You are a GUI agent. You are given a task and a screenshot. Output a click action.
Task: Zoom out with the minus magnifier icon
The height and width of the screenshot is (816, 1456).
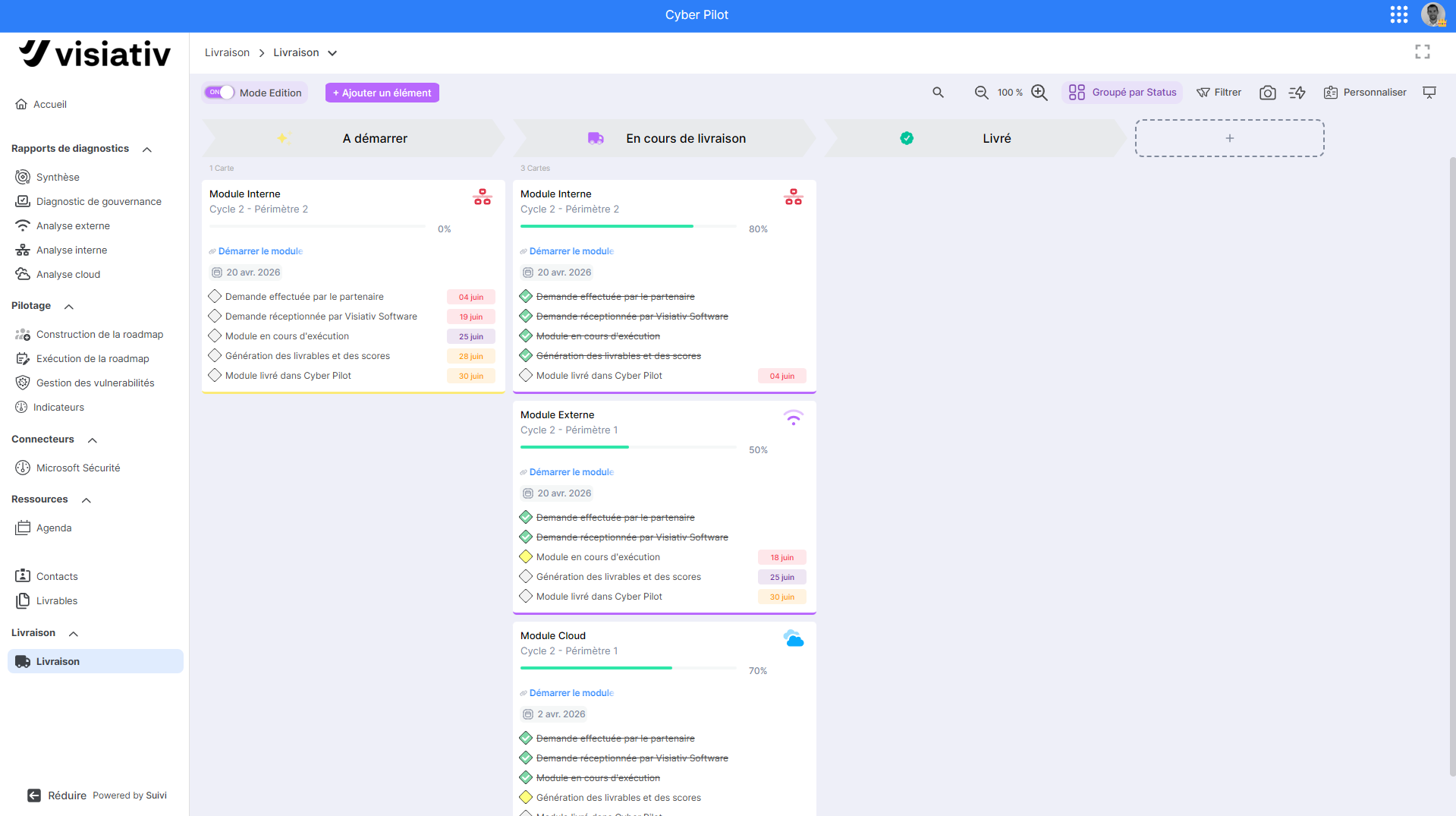pos(982,93)
